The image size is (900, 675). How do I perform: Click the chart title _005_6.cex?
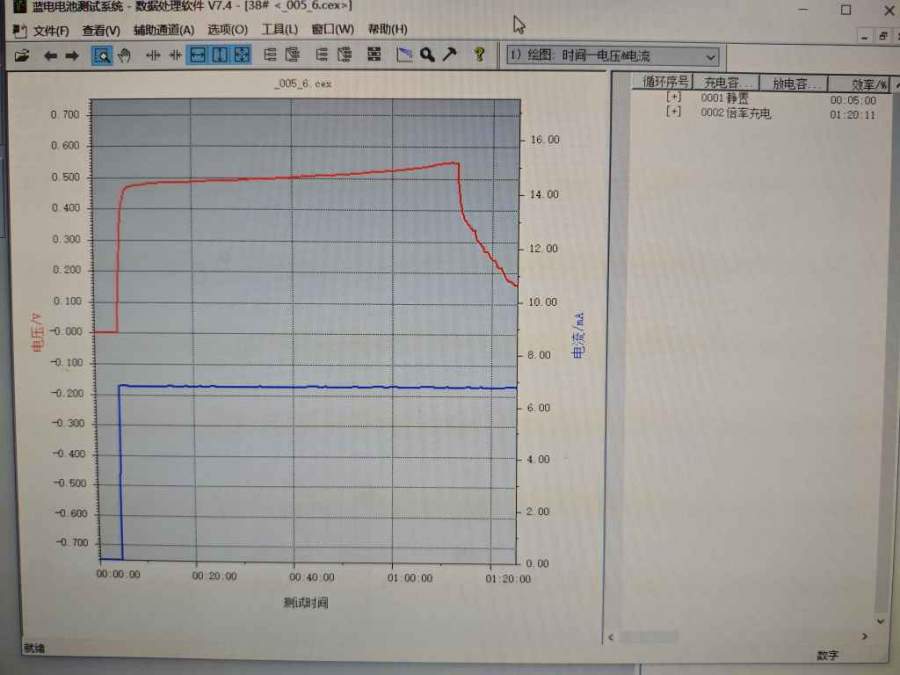point(303,84)
